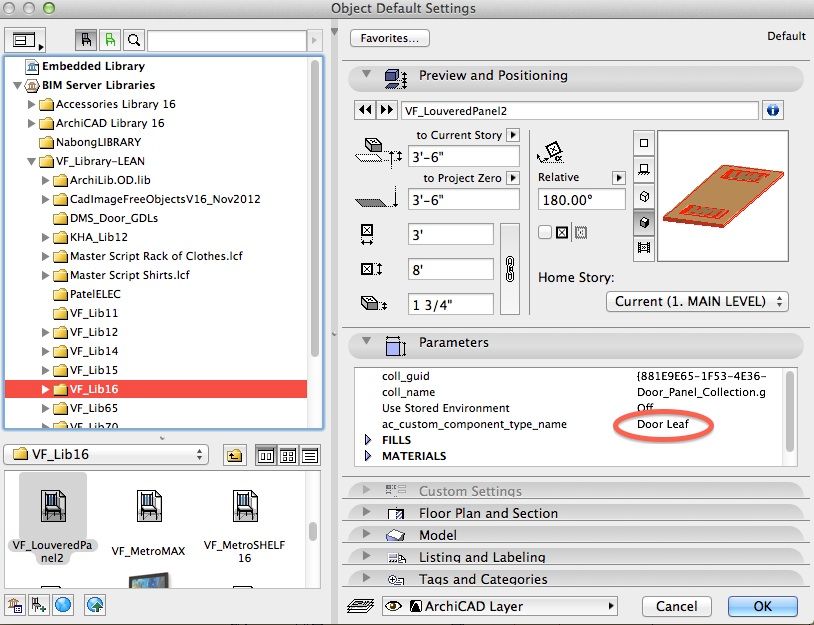Expand the Floor Plan and Section panel
814x625 pixels.
[x=367, y=512]
